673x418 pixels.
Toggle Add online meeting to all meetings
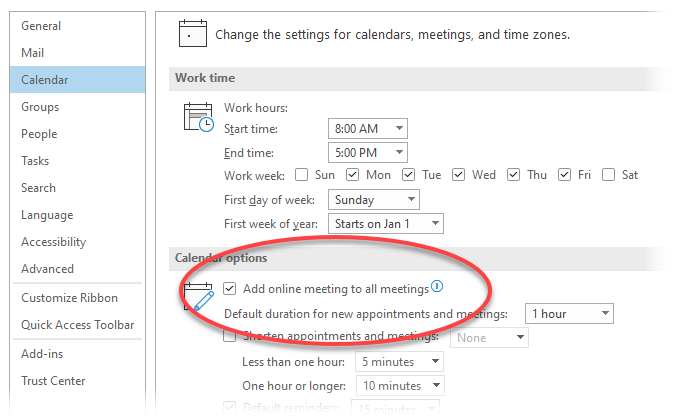click(x=229, y=289)
